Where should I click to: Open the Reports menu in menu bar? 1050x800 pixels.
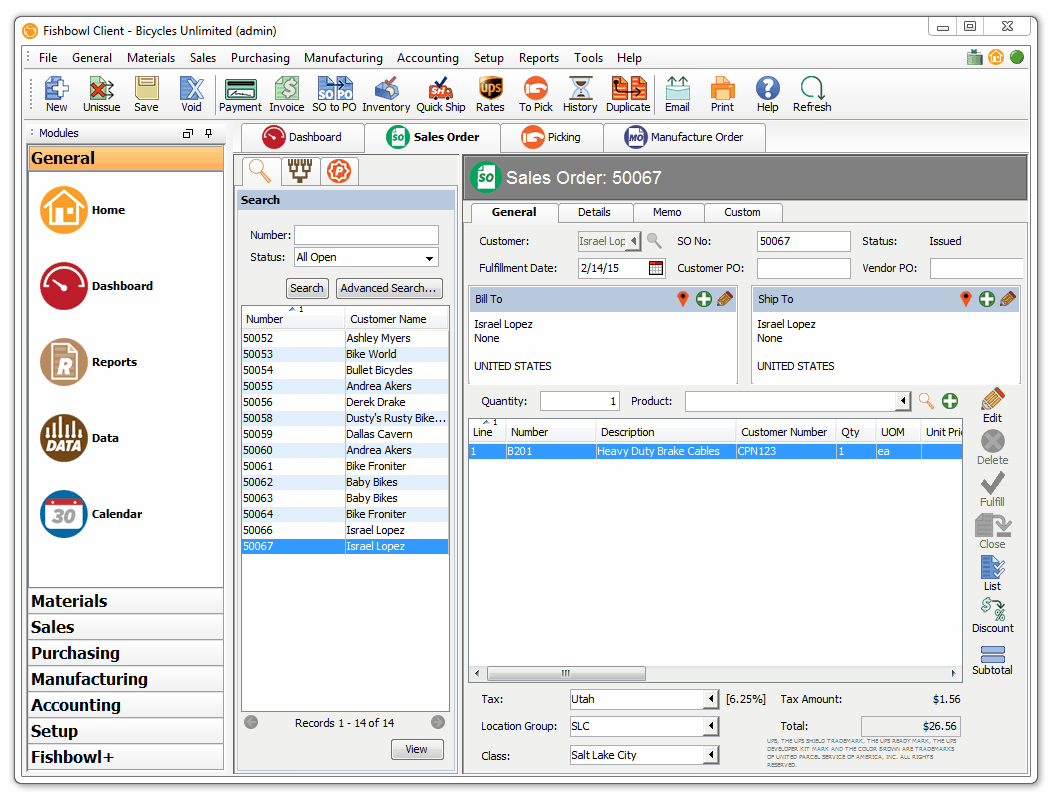point(538,58)
